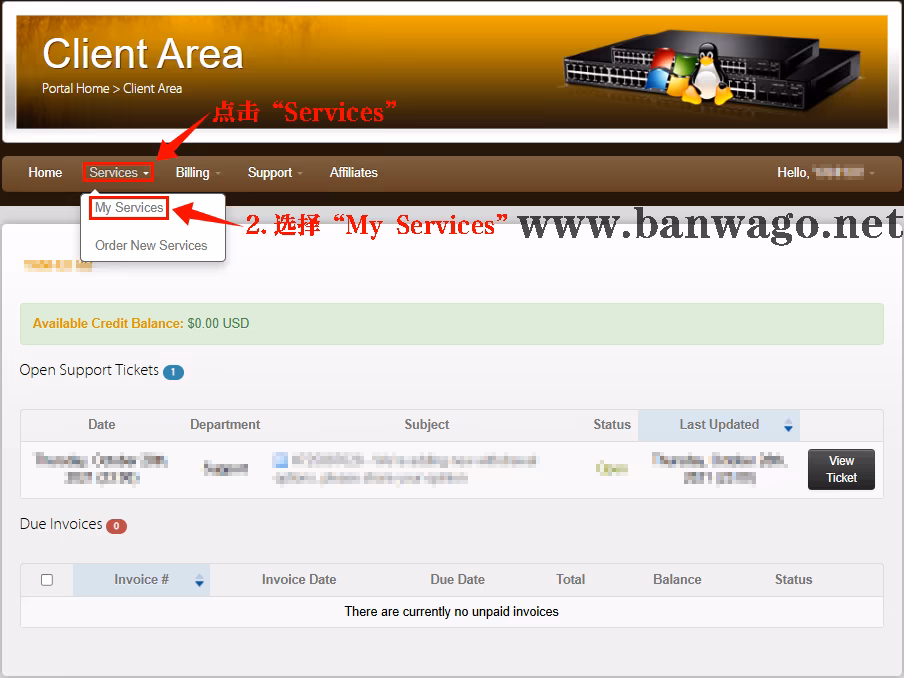Viewport: 904px width, 678px height.
Task: Open the Billing dropdown menu
Action: click(x=197, y=172)
